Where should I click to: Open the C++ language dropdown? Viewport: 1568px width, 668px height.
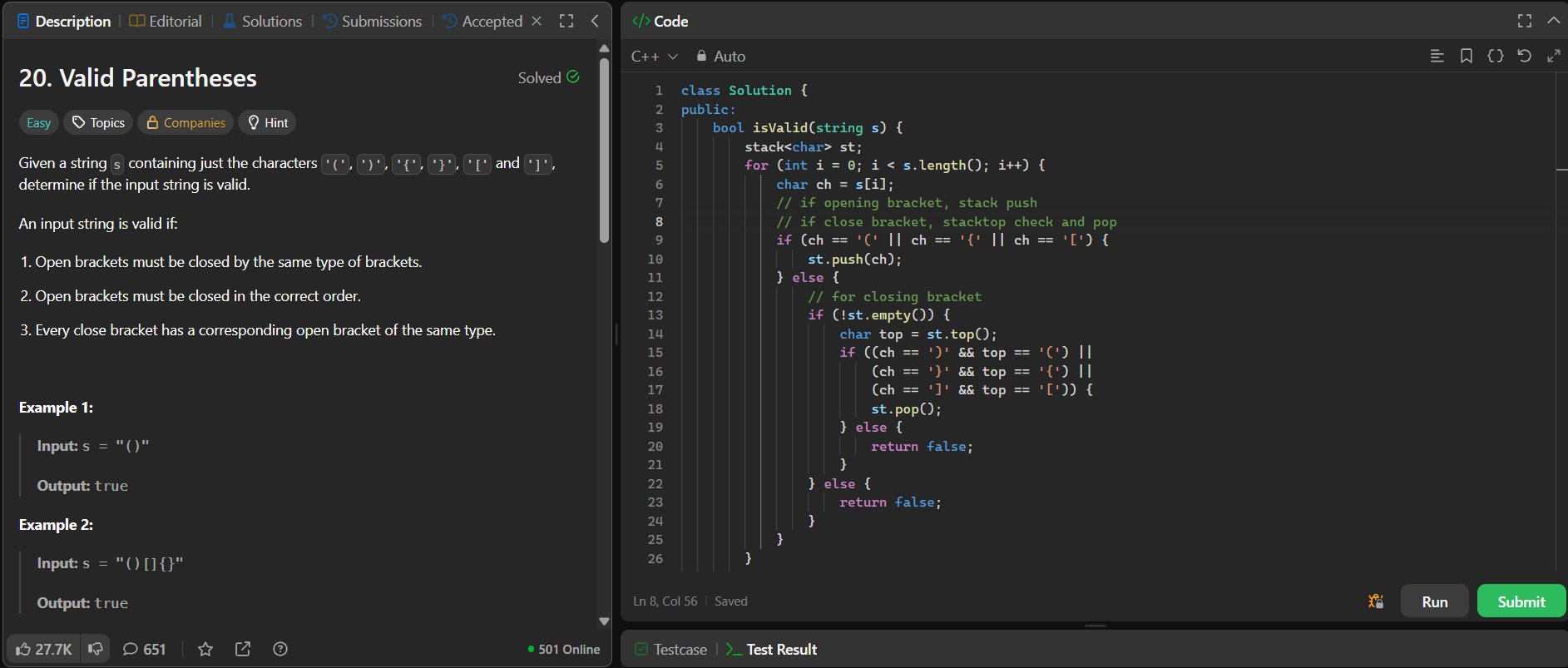pyautogui.click(x=655, y=56)
